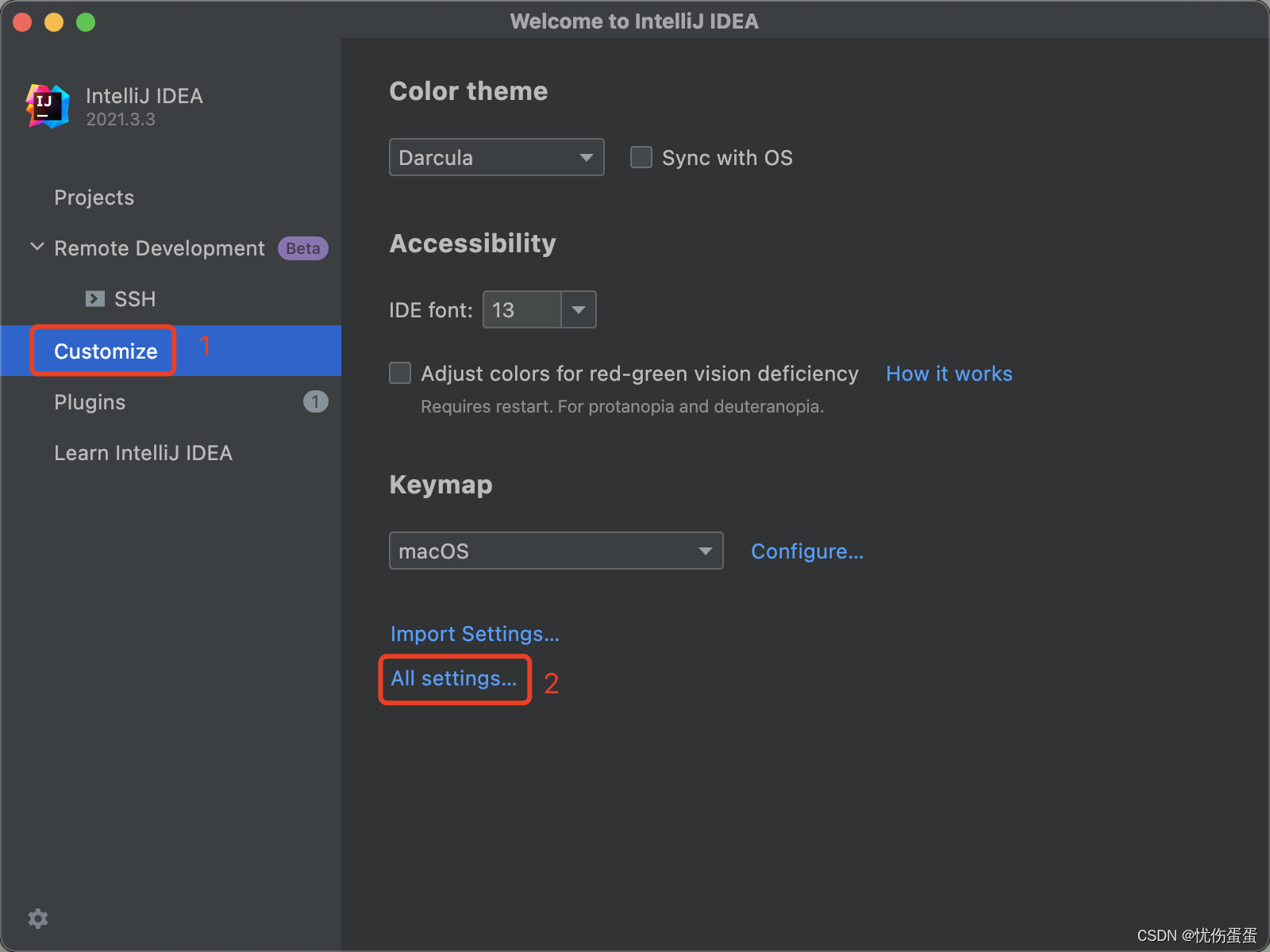The width and height of the screenshot is (1270, 952).
Task: Open the Plugins tab
Action: pos(90,402)
